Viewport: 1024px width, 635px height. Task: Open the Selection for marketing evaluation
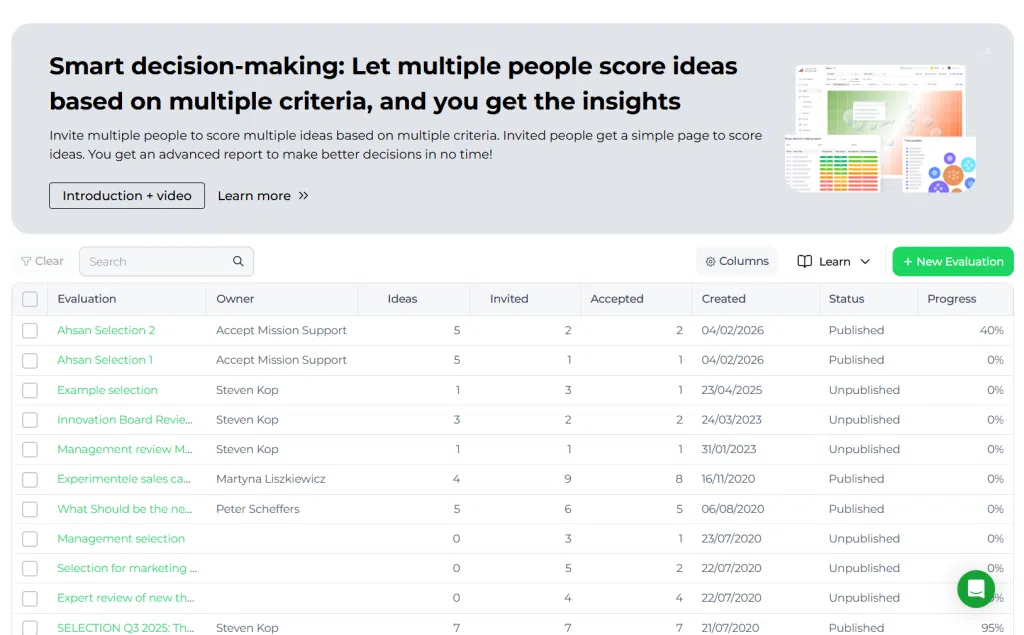[127, 568]
